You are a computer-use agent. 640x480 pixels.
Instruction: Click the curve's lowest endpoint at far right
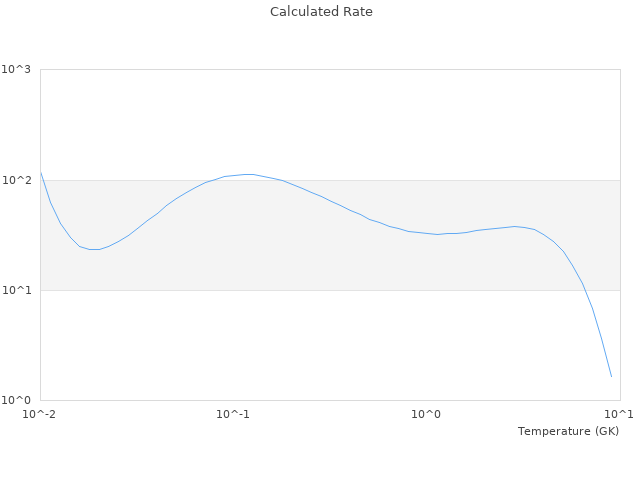coord(611,377)
